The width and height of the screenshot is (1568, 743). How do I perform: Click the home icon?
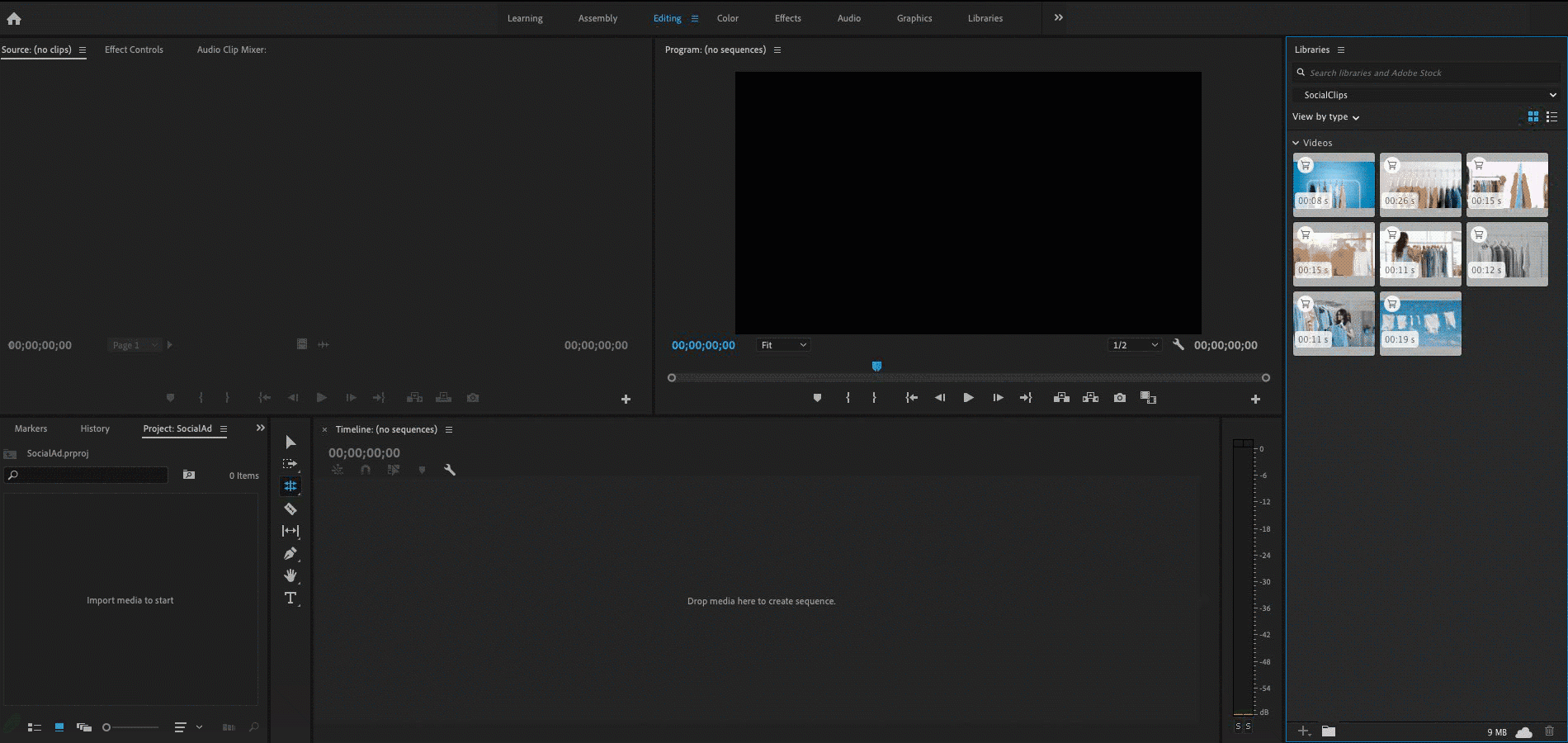(x=14, y=18)
